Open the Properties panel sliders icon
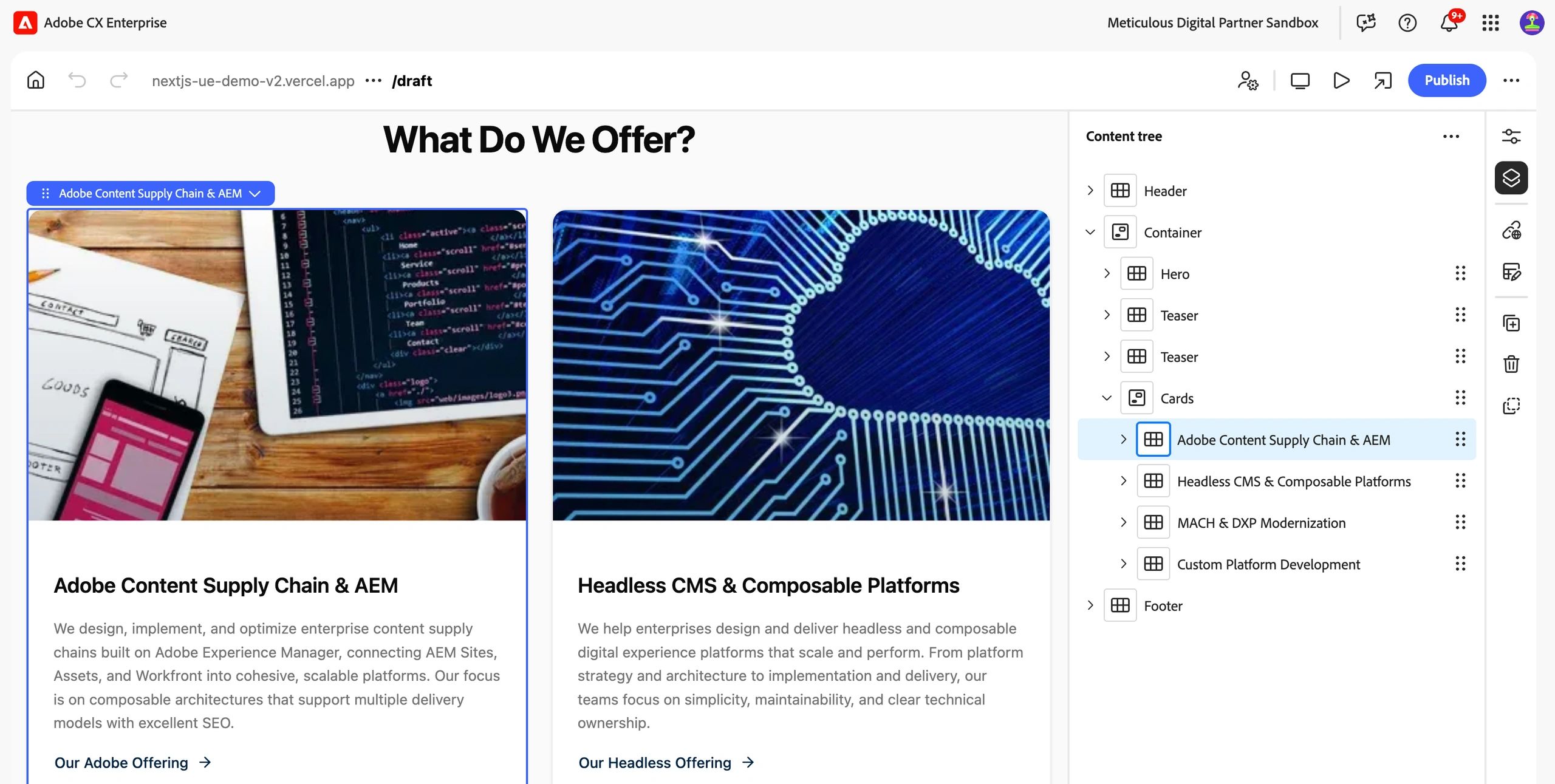This screenshot has height=784, width=1555. coord(1511,136)
